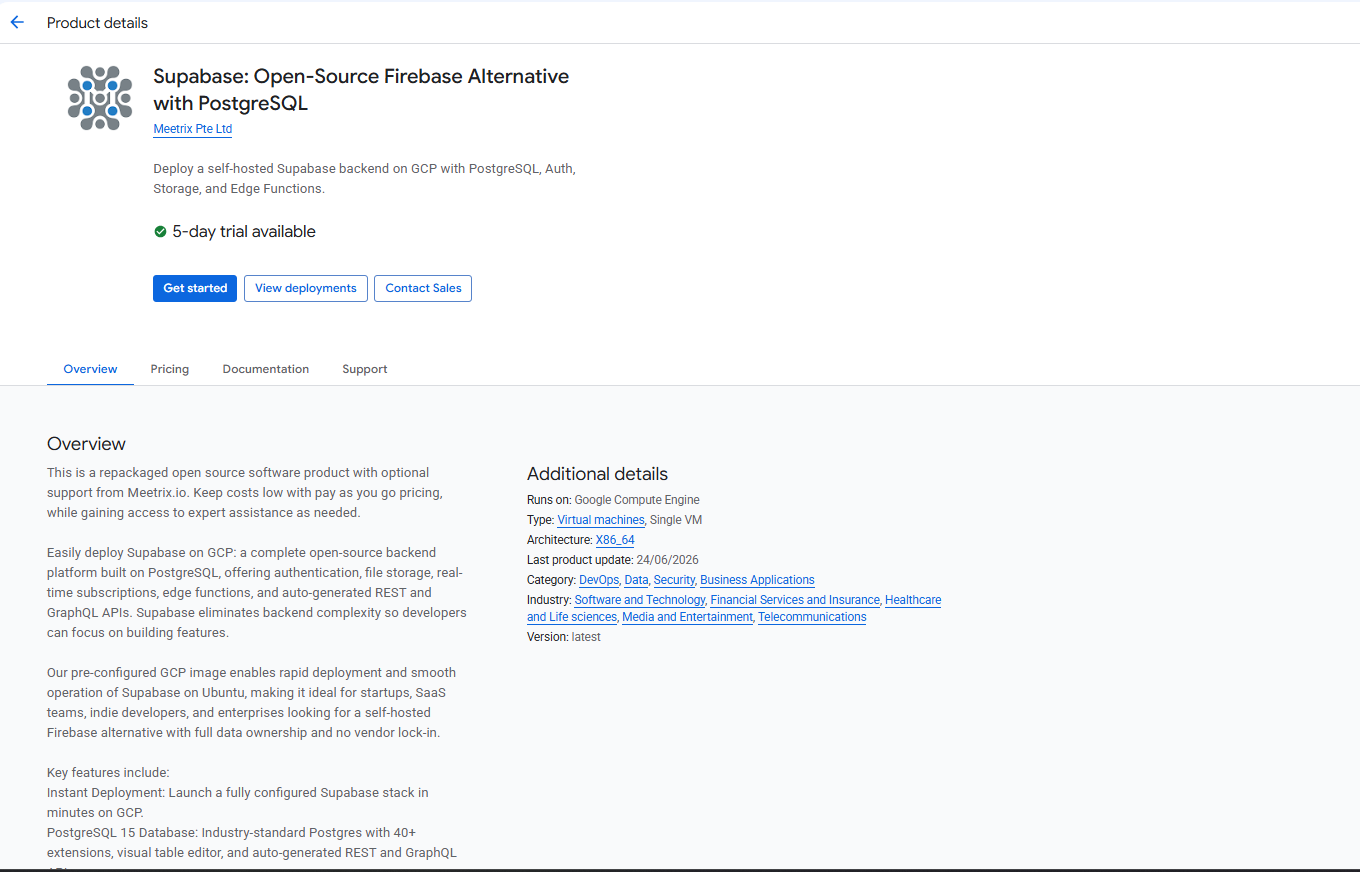Screen dimensions: 1360x872
Task: Click the Additional details heading
Action: coord(597,474)
